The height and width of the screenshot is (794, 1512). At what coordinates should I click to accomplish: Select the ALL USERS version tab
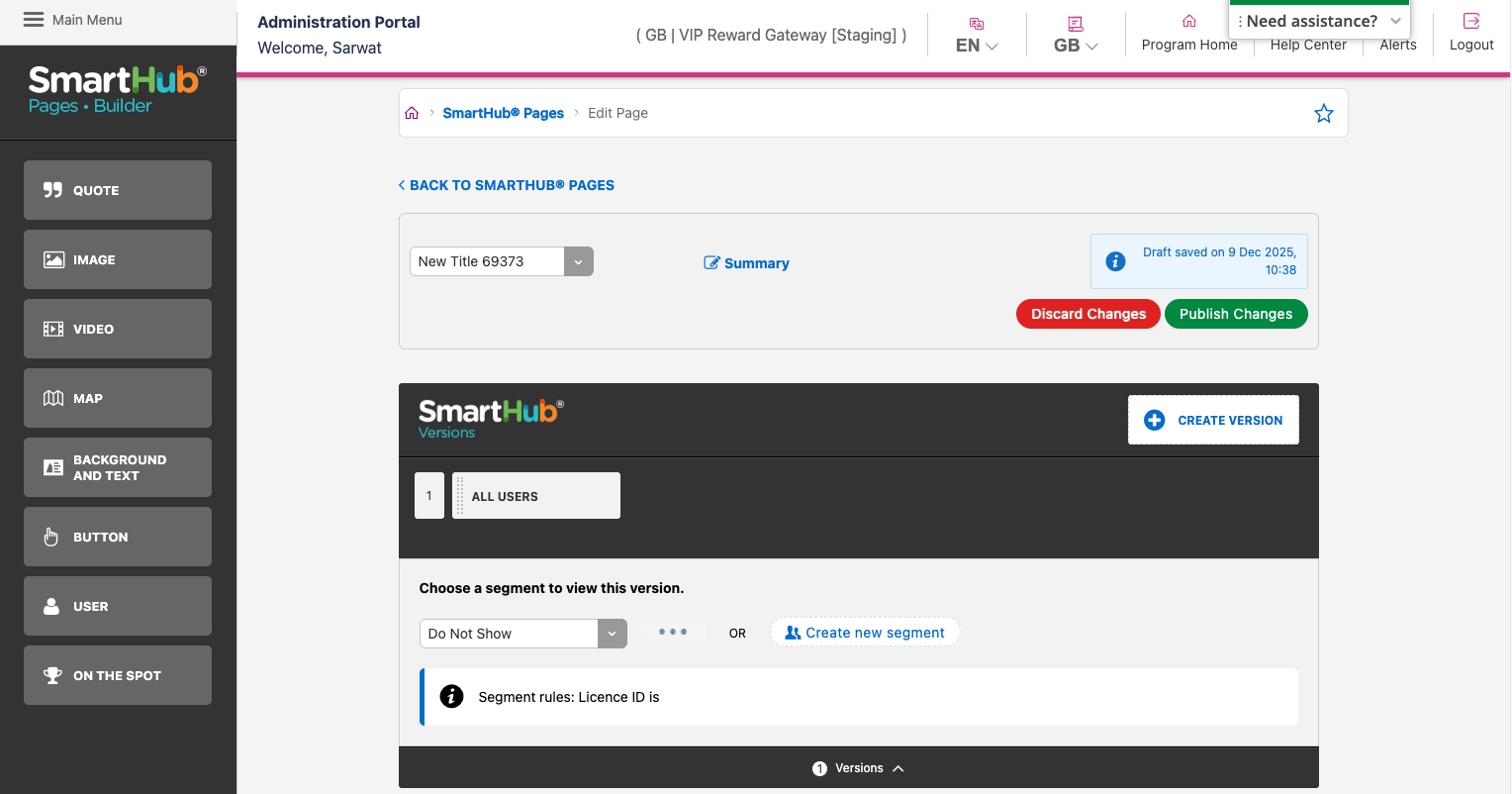point(535,495)
